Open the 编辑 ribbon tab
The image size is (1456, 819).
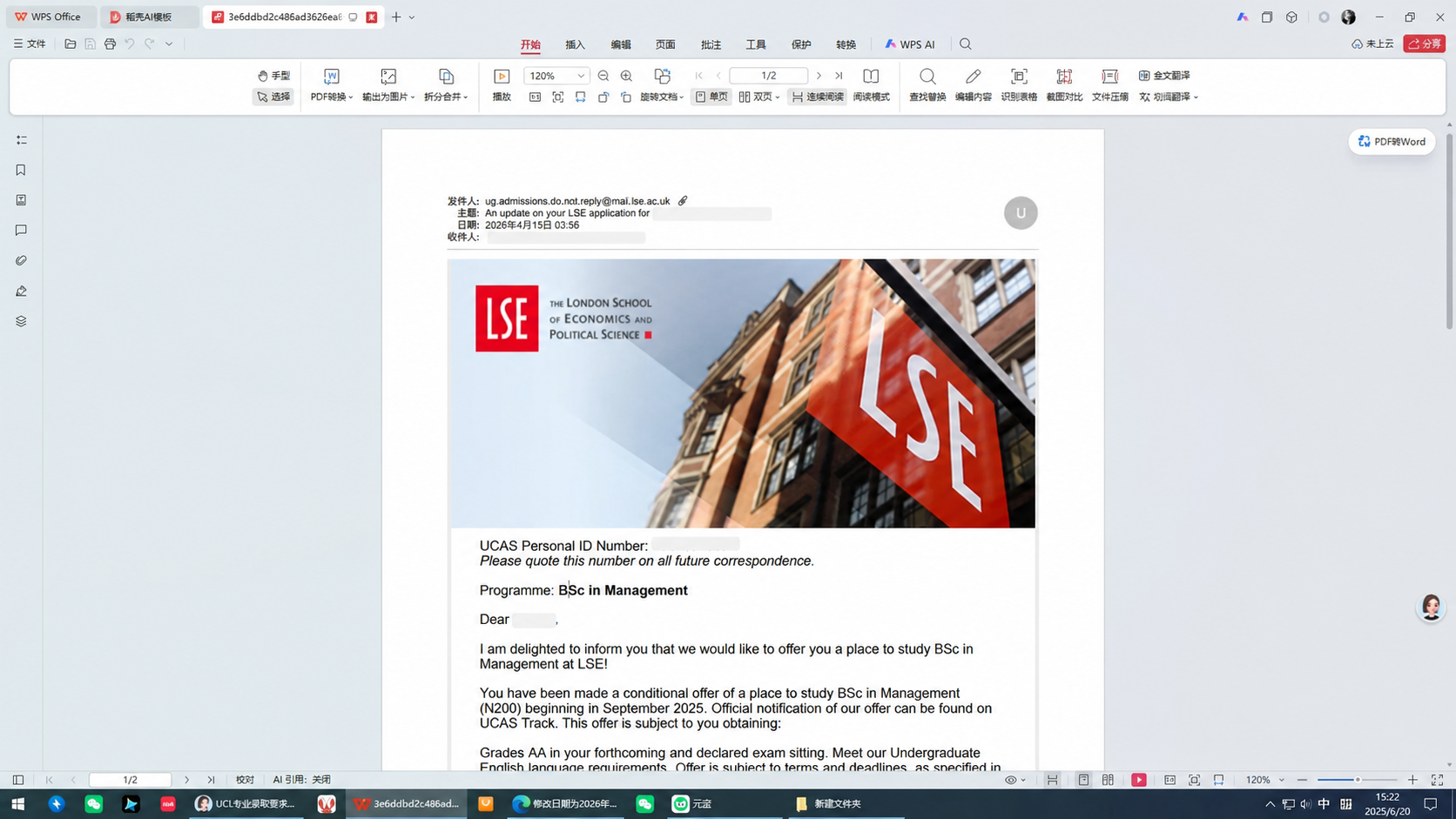[621, 44]
